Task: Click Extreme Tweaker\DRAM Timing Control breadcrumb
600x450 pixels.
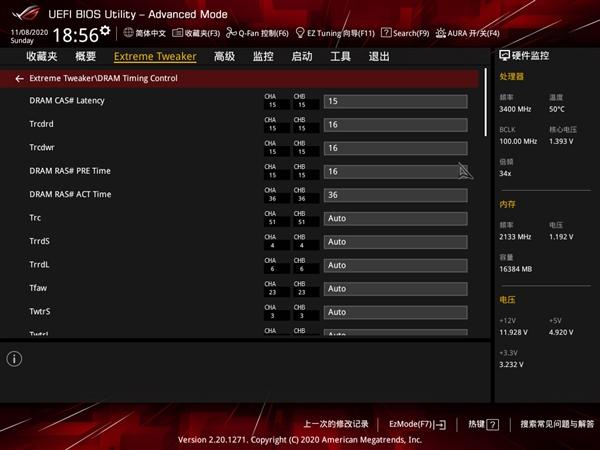Action: point(103,78)
